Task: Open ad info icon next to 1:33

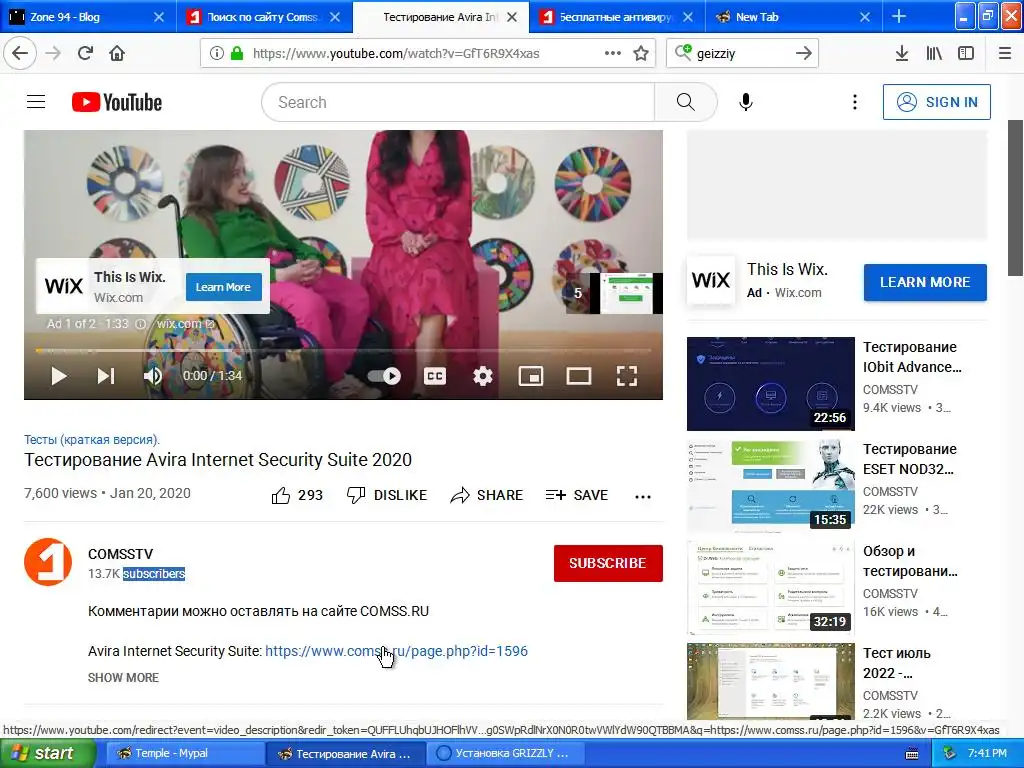Action: [x=140, y=323]
